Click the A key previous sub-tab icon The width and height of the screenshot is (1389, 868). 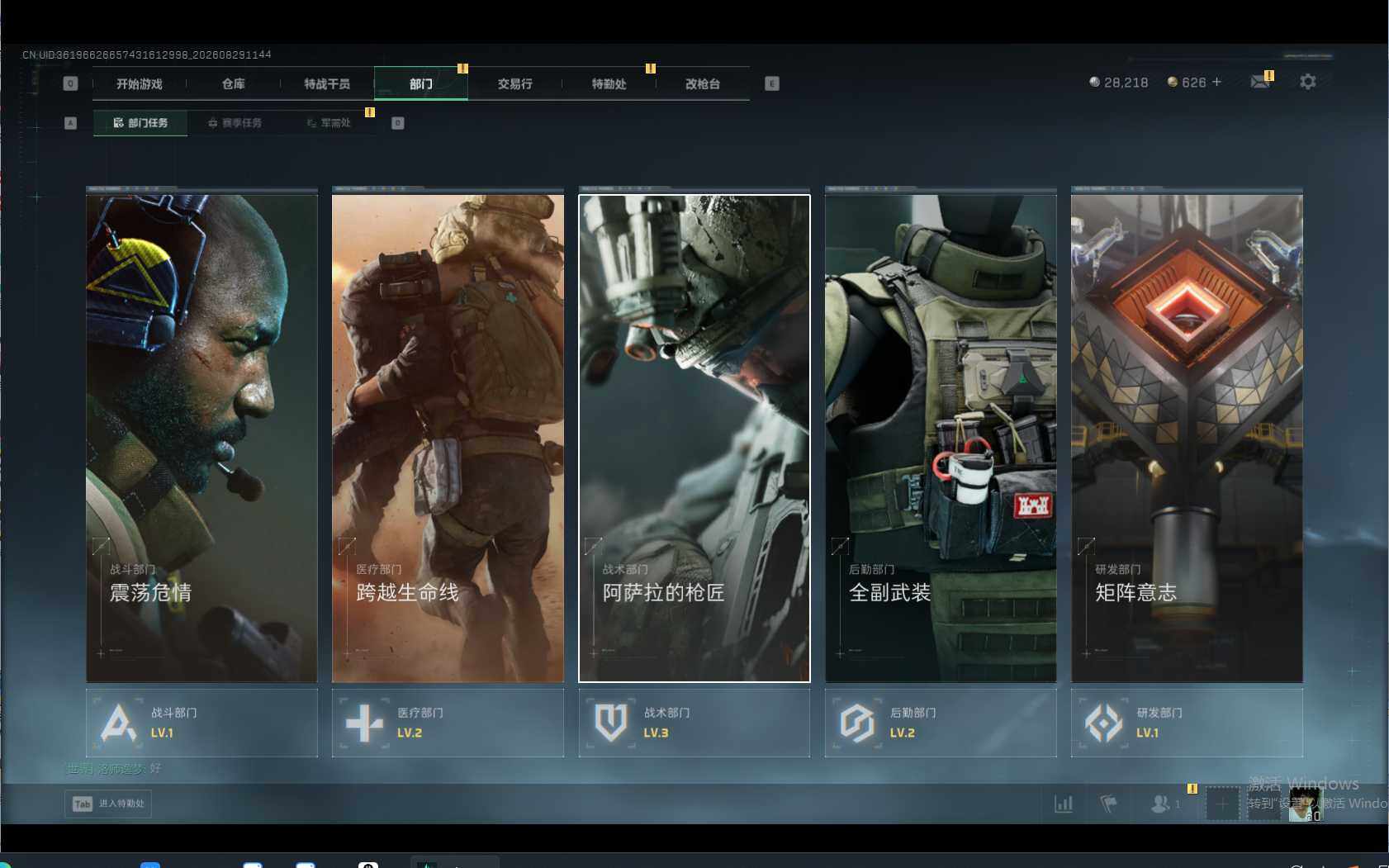click(x=70, y=123)
